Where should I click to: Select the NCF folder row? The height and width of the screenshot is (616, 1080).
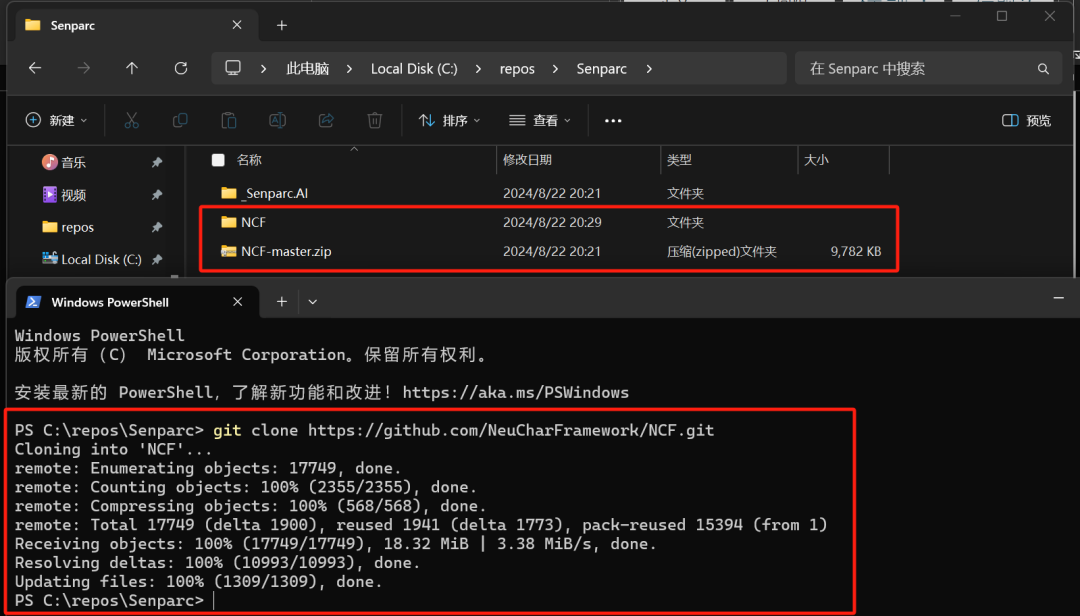click(549, 222)
